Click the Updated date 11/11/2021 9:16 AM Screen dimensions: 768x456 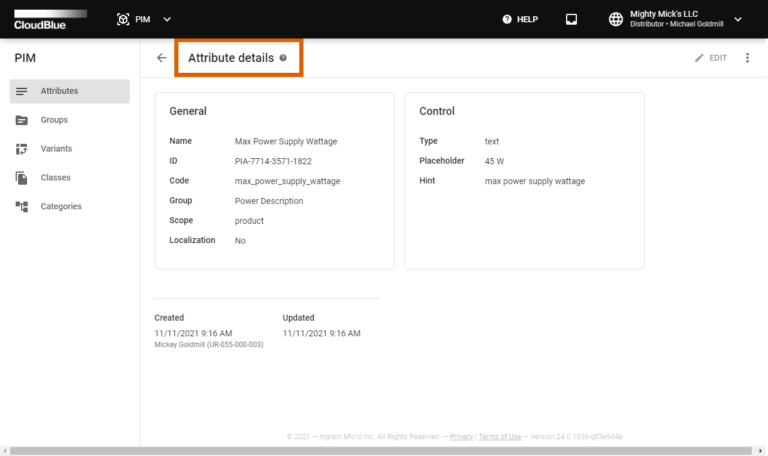point(321,333)
